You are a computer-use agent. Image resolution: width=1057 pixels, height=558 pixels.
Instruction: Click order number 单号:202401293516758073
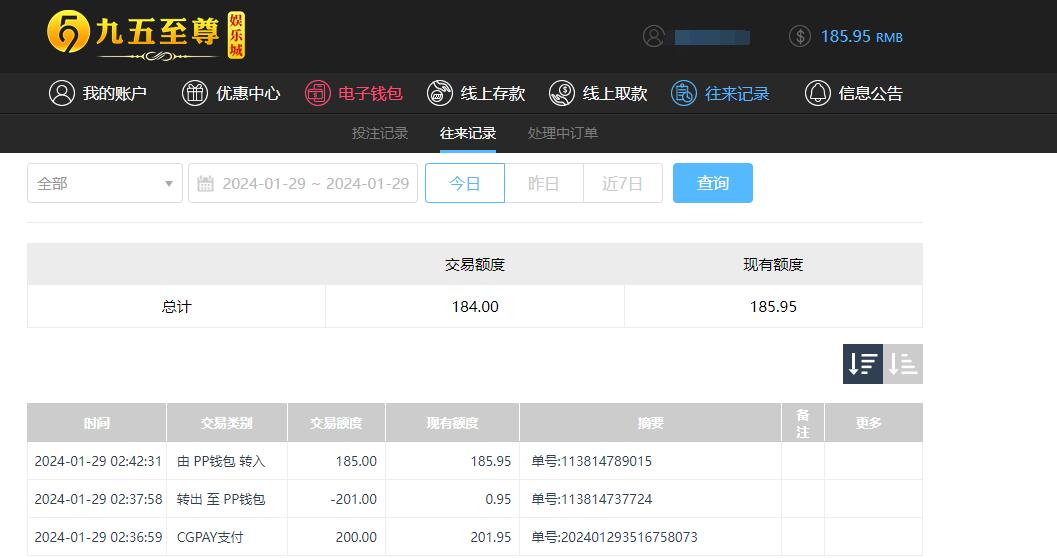click(614, 537)
